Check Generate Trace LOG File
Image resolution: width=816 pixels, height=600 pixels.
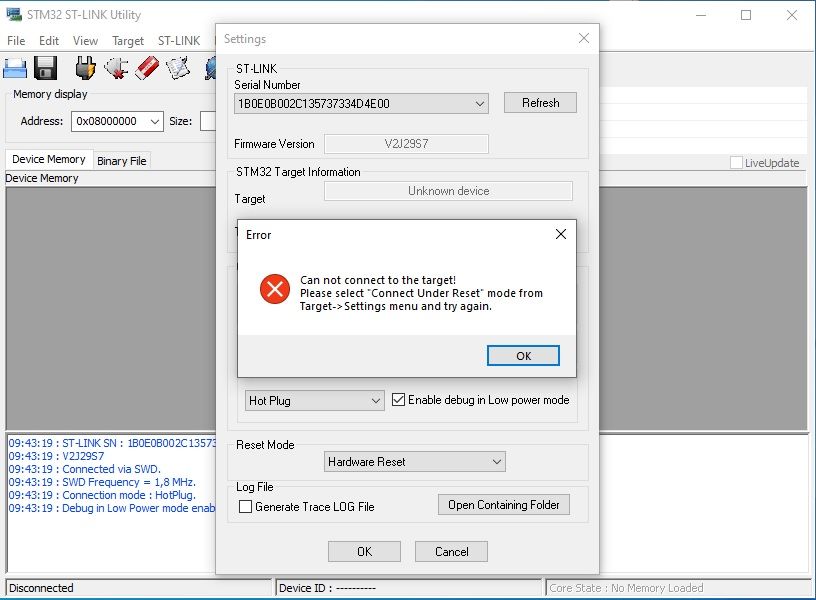(245, 506)
